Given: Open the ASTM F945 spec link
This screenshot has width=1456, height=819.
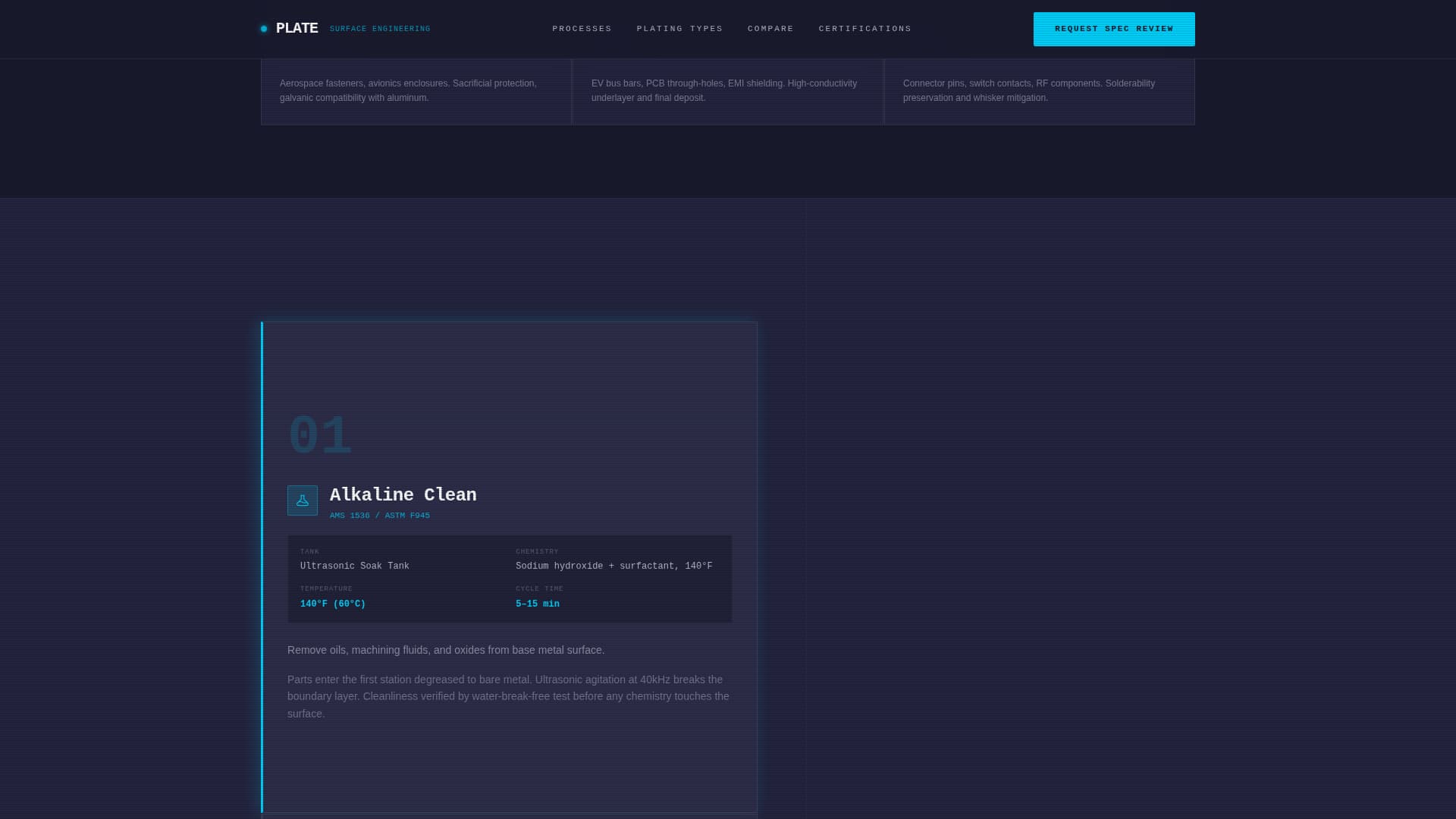Looking at the screenshot, I should tap(406, 515).
